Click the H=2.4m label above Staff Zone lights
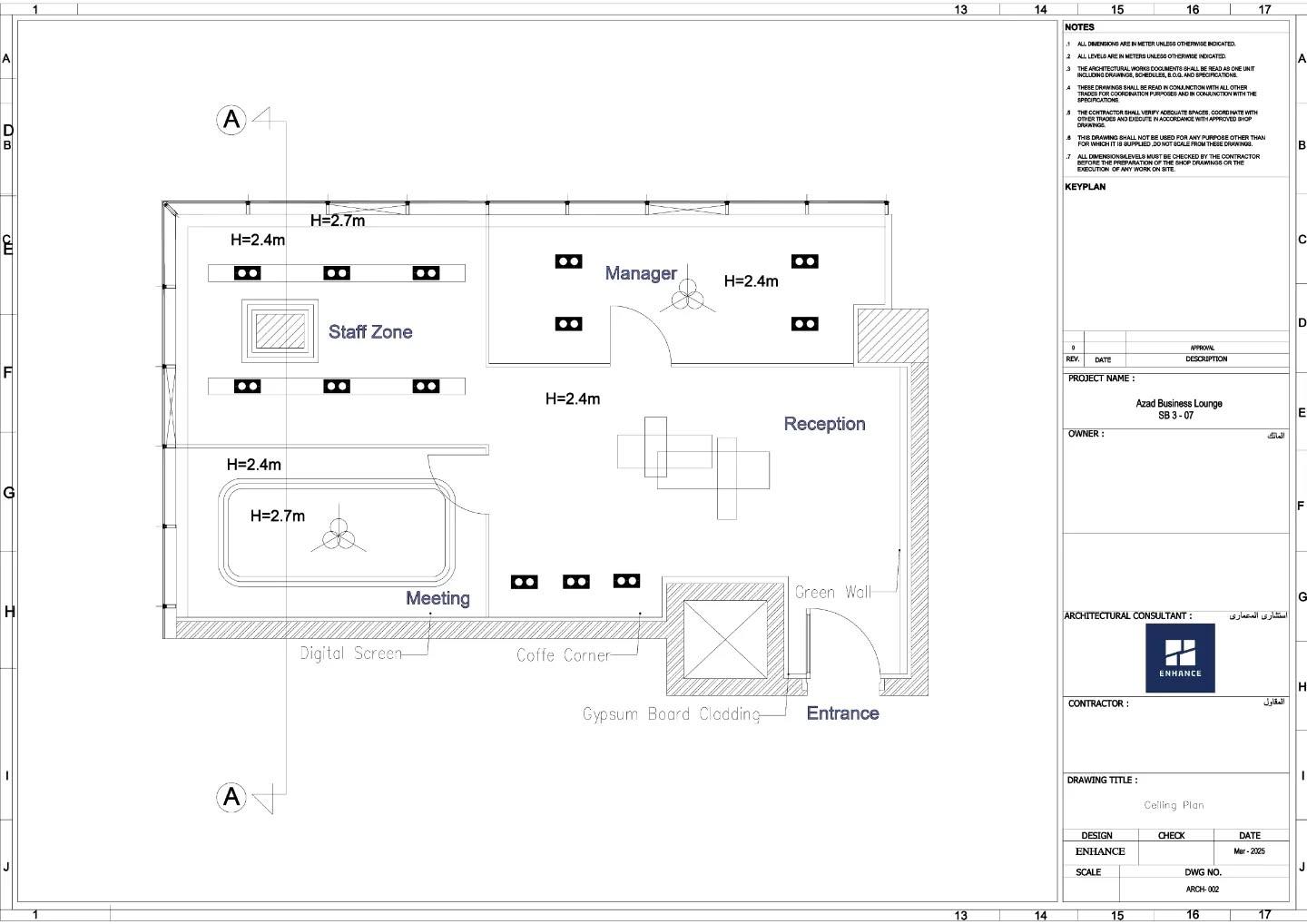Screen dimensions: 1307x924 (x=258, y=241)
